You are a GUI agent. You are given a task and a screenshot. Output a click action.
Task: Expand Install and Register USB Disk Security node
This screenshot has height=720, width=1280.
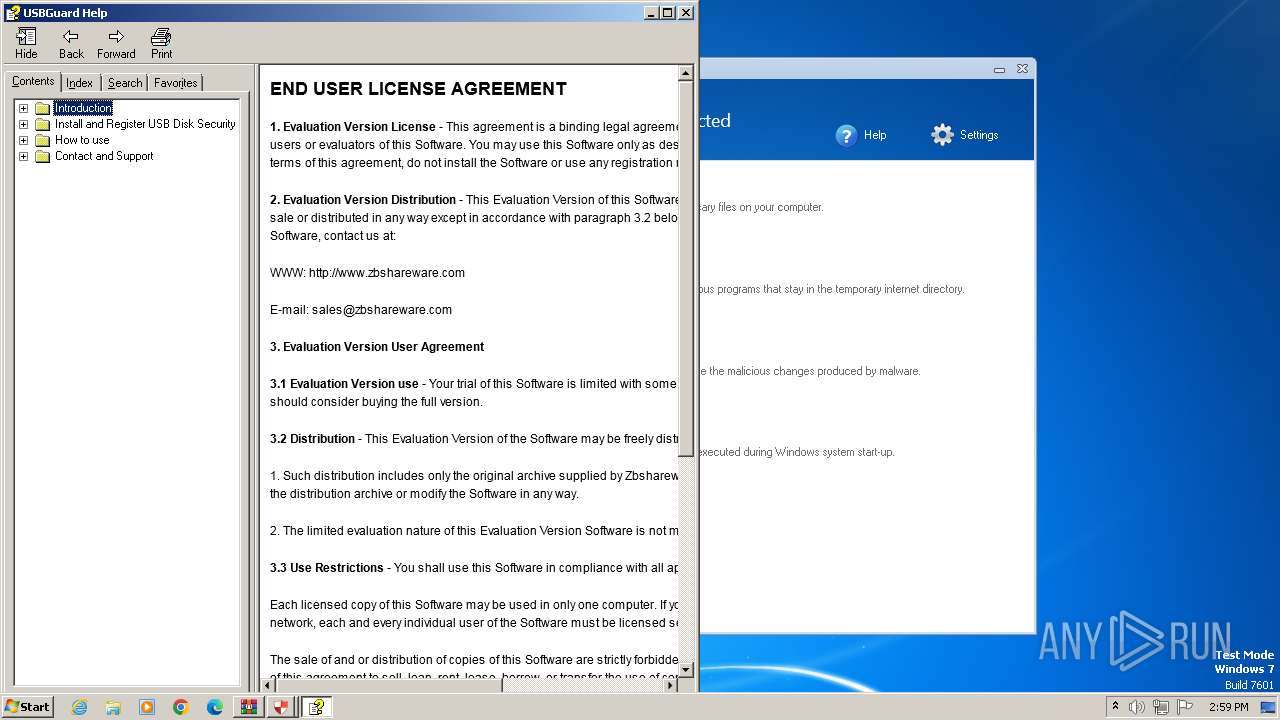23,124
